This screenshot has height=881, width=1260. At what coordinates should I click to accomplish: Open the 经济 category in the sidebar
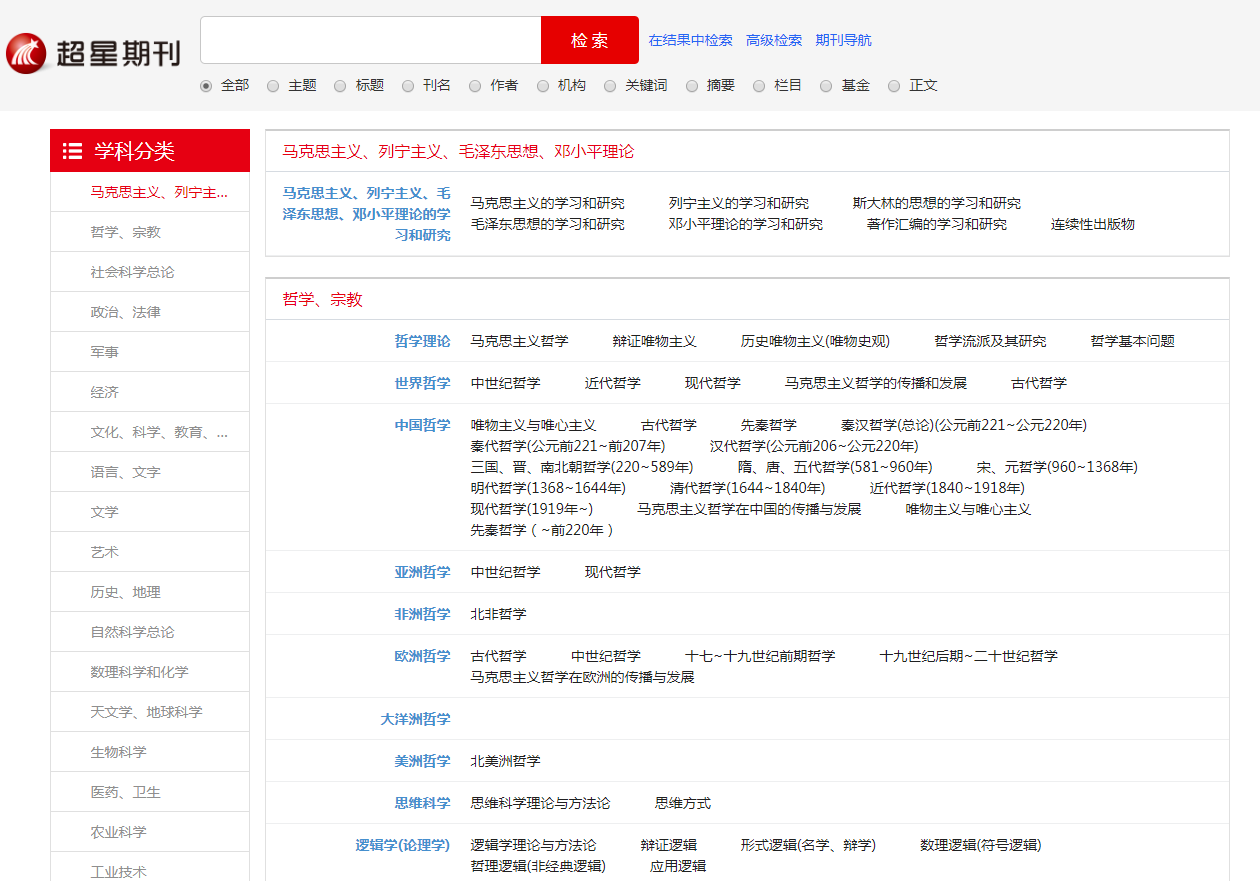pyautogui.click(x=105, y=391)
